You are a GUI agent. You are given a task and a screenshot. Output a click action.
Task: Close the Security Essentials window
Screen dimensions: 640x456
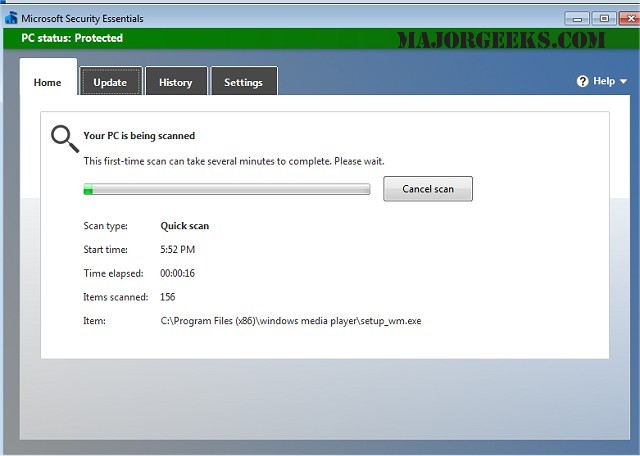click(630, 19)
